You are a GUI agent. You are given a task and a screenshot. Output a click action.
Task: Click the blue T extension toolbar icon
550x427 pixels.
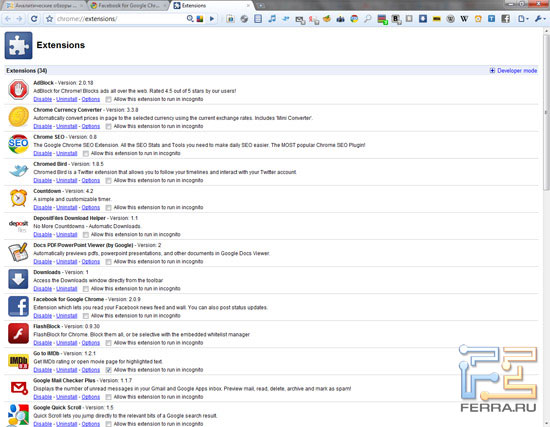point(491,19)
